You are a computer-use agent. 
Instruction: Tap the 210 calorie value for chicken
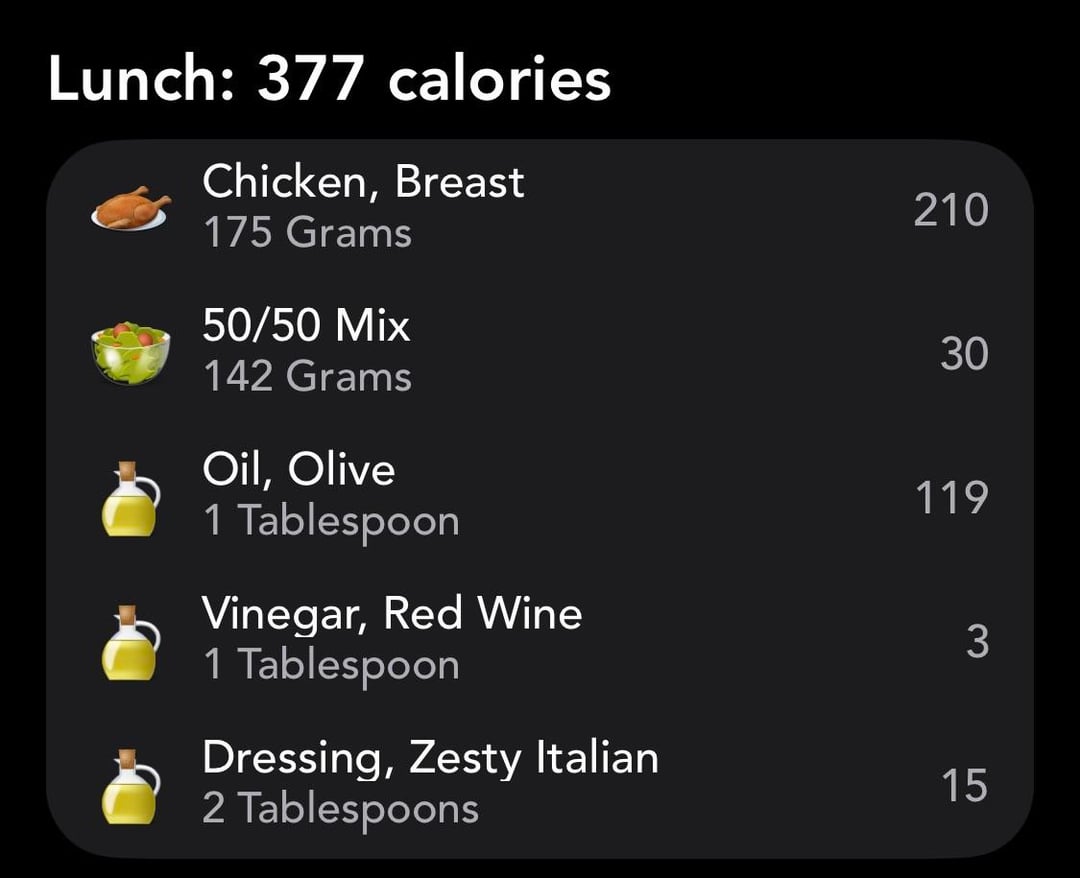[950, 210]
